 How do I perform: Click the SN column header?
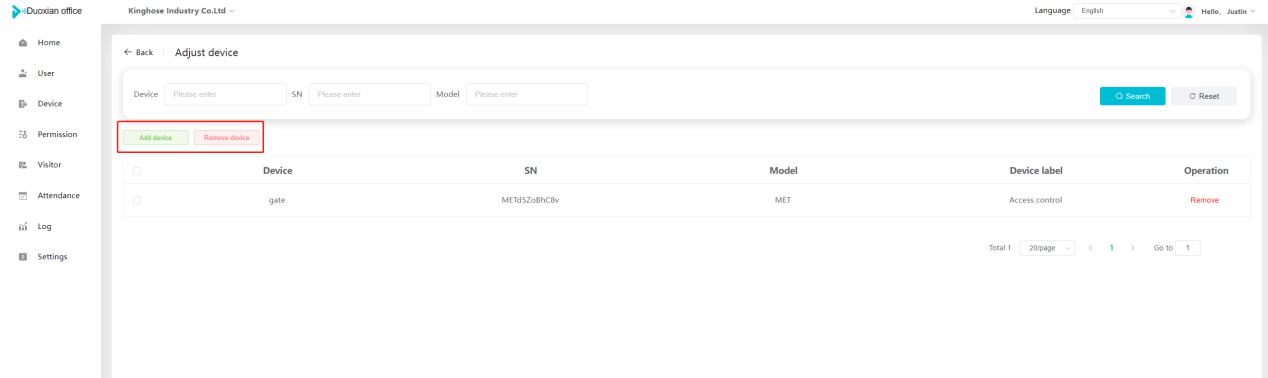pos(530,170)
